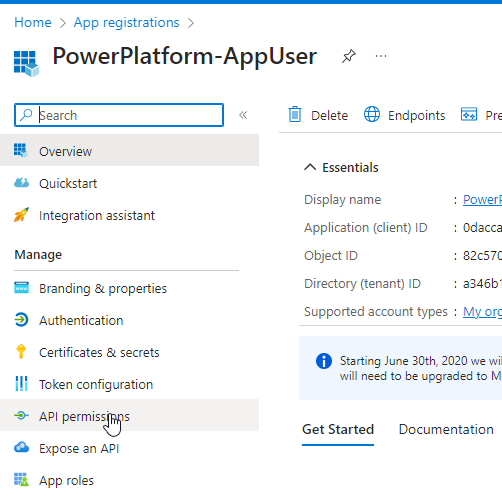Click the Preview features toolbar icon
This screenshot has height=503, width=502.
click(469, 114)
